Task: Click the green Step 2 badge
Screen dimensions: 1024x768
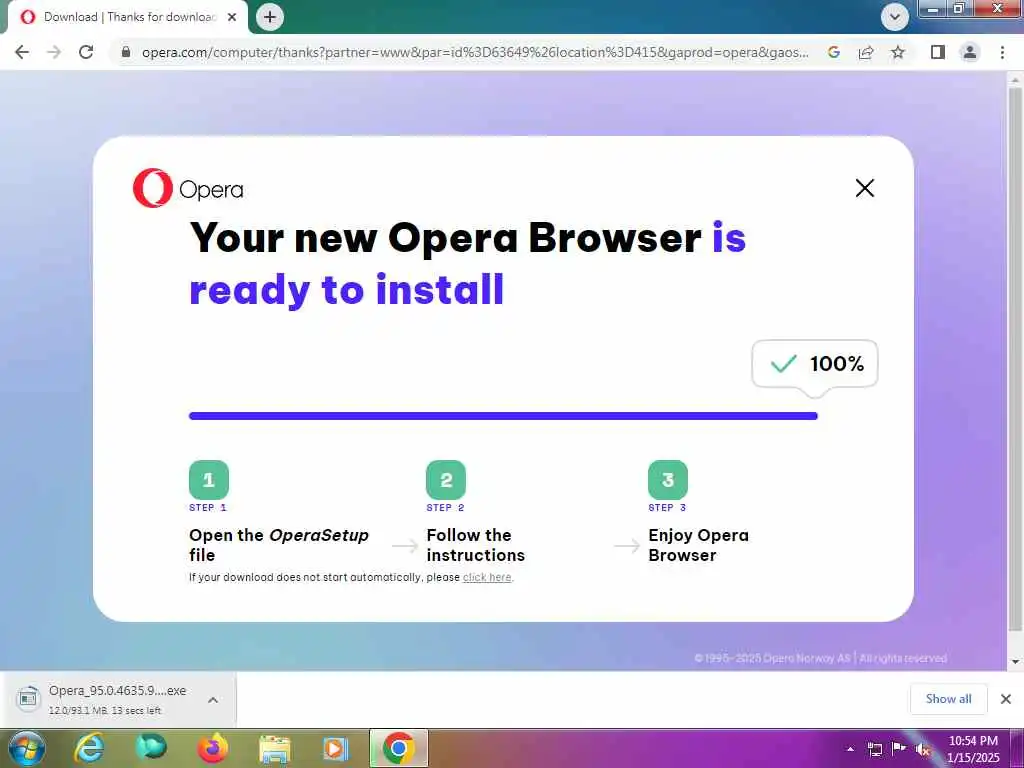Action: coord(446,480)
